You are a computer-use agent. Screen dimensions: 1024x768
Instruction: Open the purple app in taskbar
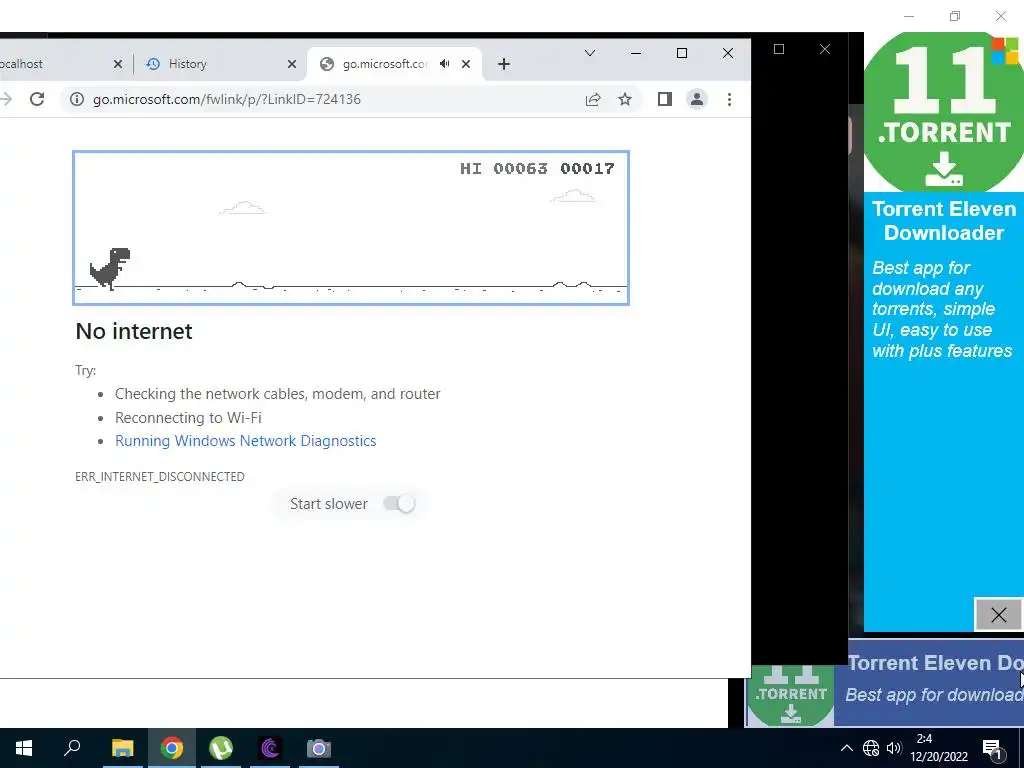click(270, 748)
